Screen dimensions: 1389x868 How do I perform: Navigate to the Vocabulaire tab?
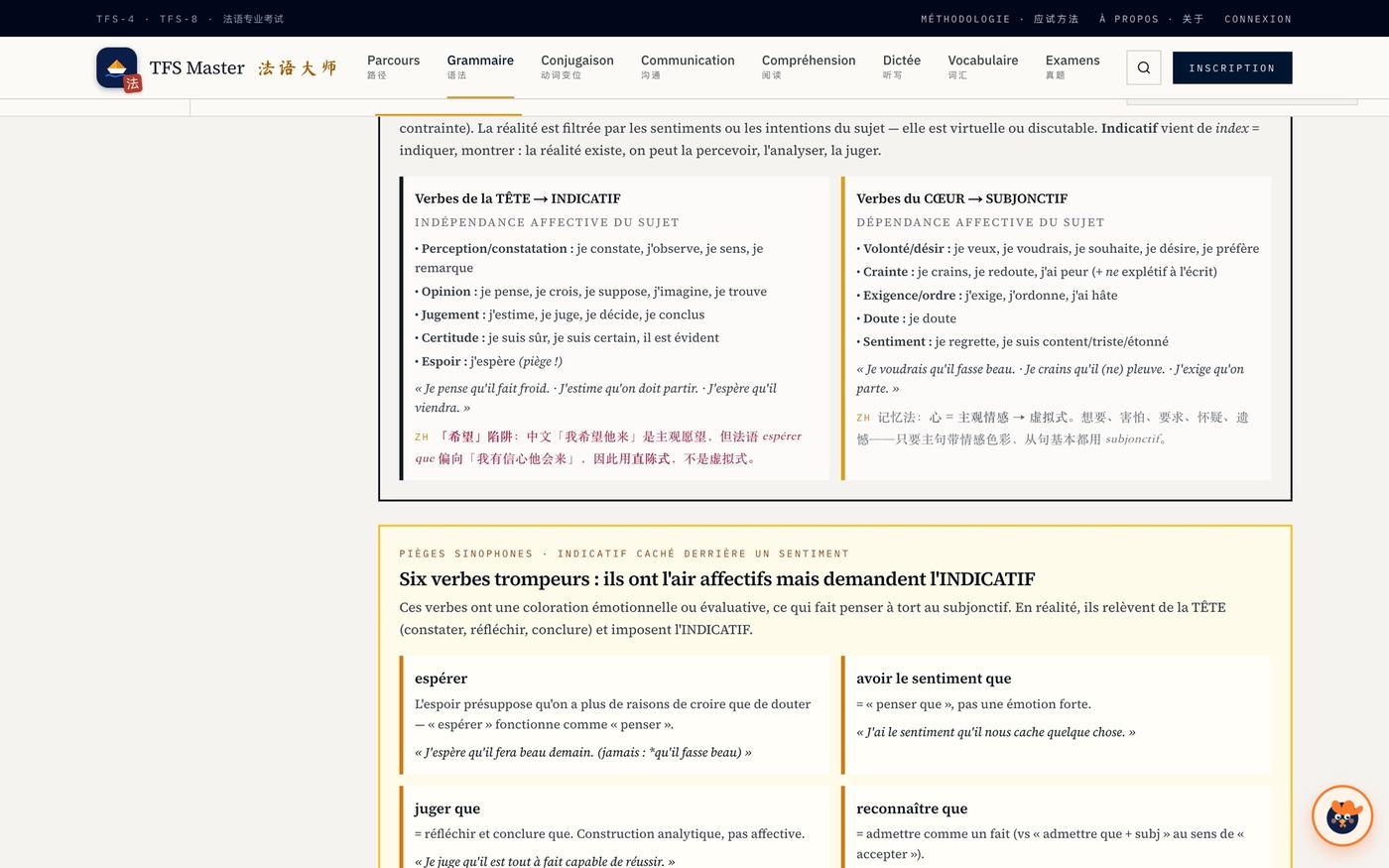tap(983, 66)
